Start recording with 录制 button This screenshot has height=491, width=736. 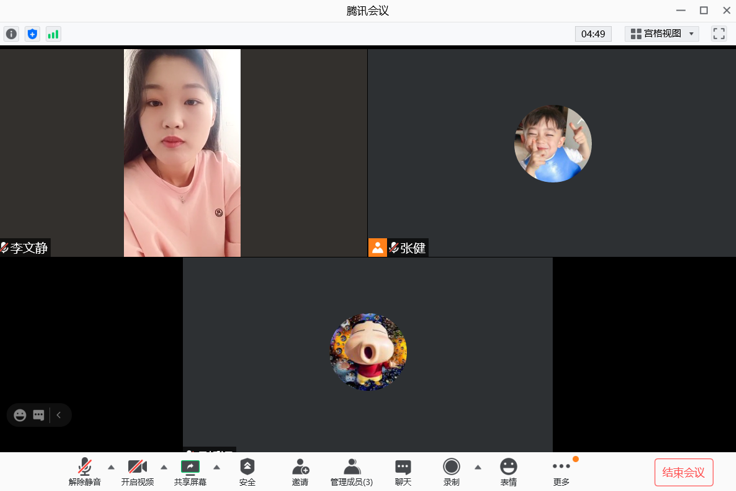(451, 472)
